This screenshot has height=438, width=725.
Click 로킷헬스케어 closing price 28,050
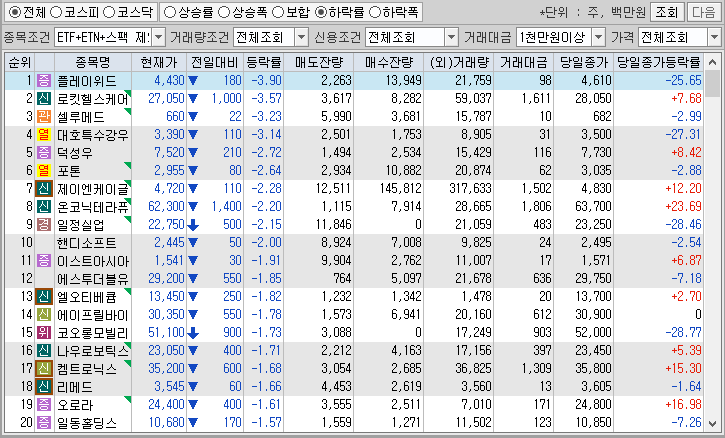593,99
